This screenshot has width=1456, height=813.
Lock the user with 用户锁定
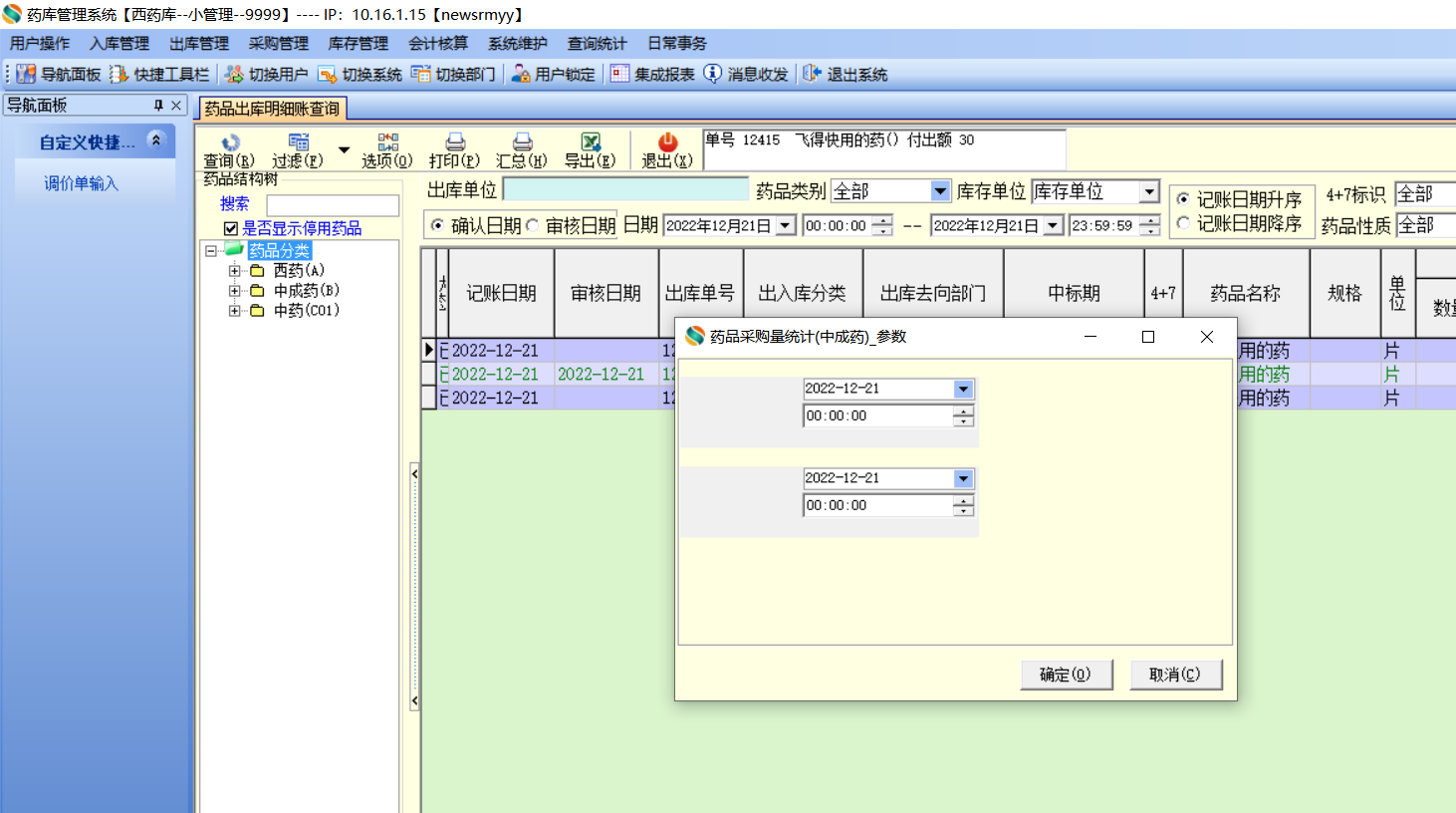(553, 75)
